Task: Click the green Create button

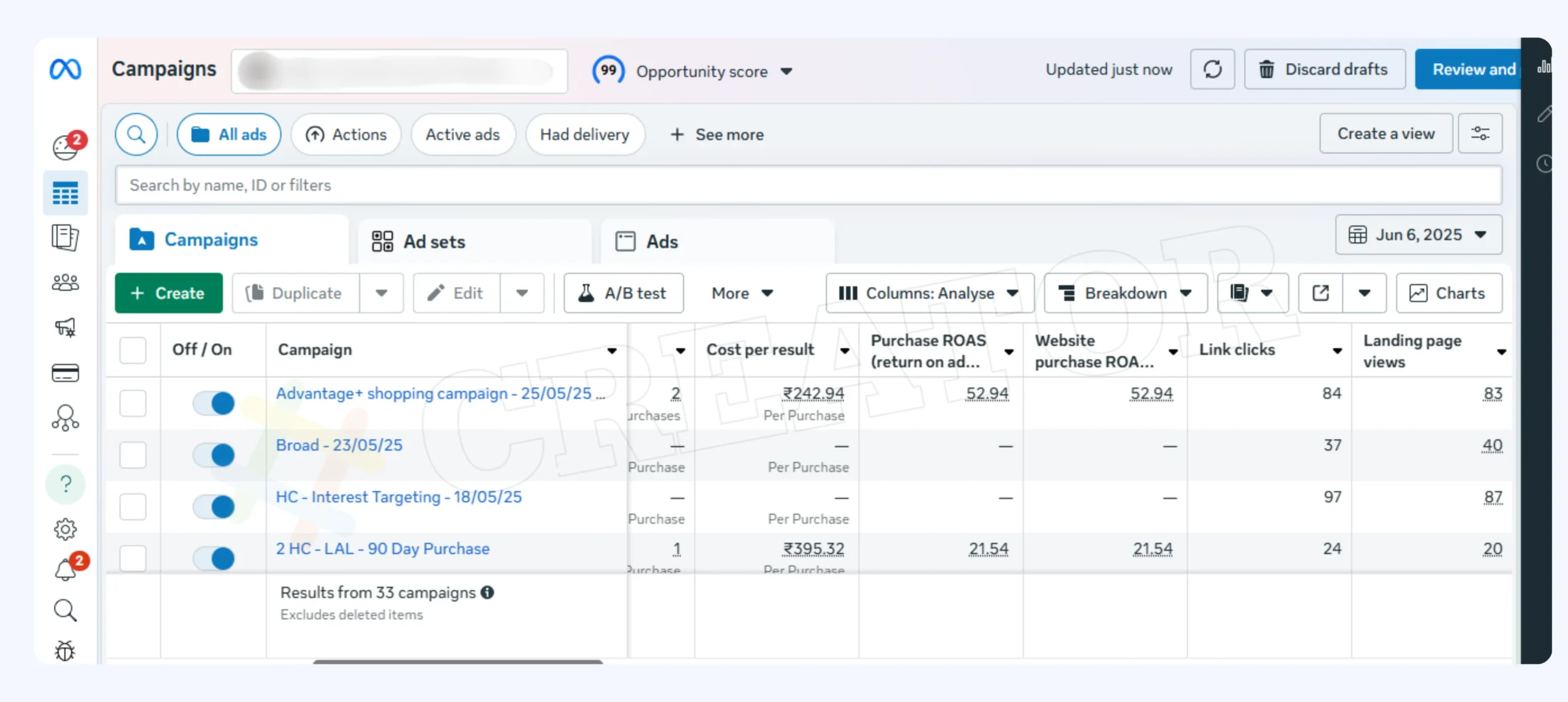Action: (x=168, y=293)
